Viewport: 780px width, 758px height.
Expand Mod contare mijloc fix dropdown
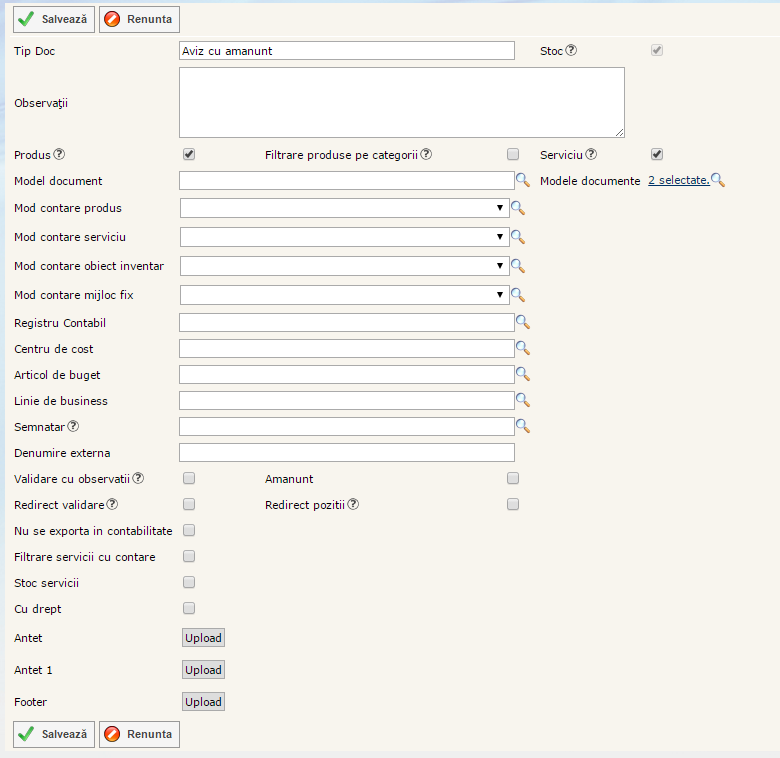tap(344, 295)
